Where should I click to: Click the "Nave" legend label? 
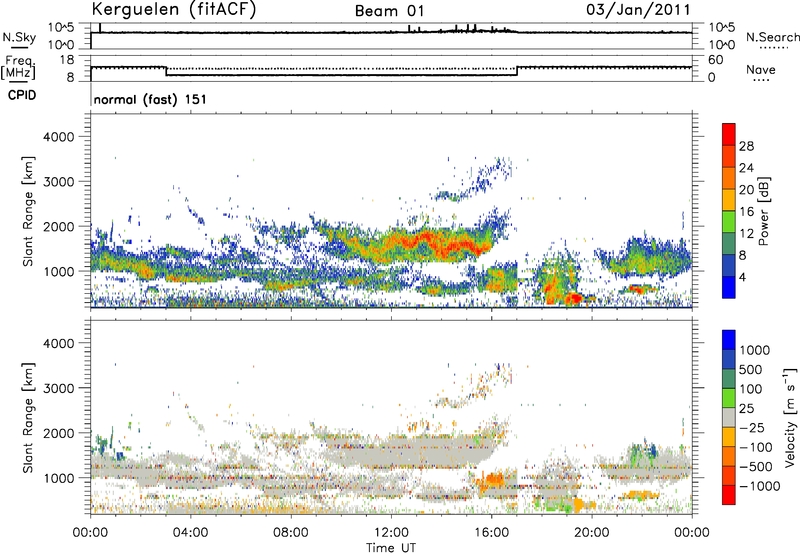click(761, 69)
